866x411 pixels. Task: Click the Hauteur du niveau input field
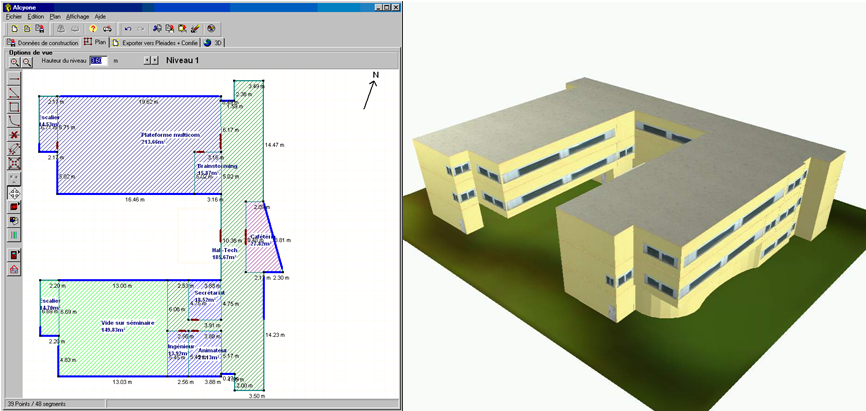[98, 61]
